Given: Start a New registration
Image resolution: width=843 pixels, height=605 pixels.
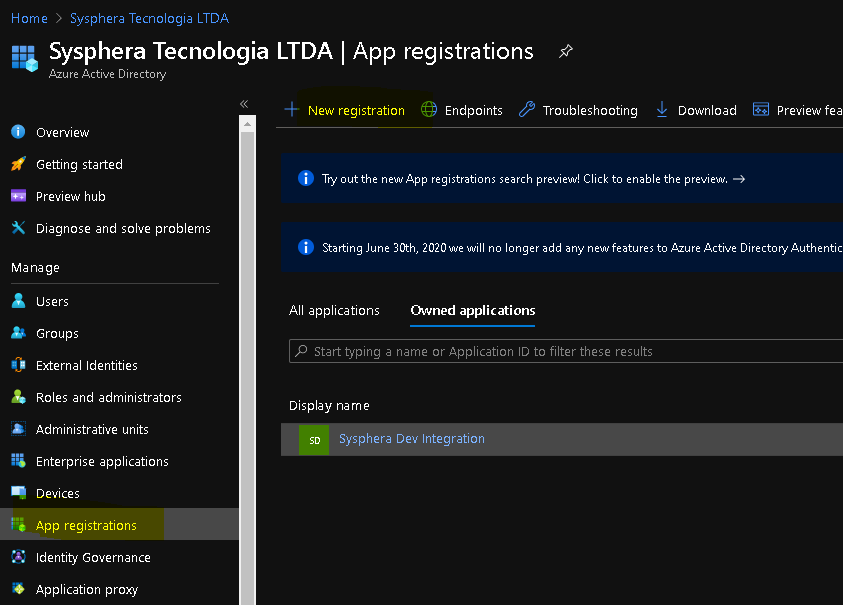Looking at the screenshot, I should [356, 110].
